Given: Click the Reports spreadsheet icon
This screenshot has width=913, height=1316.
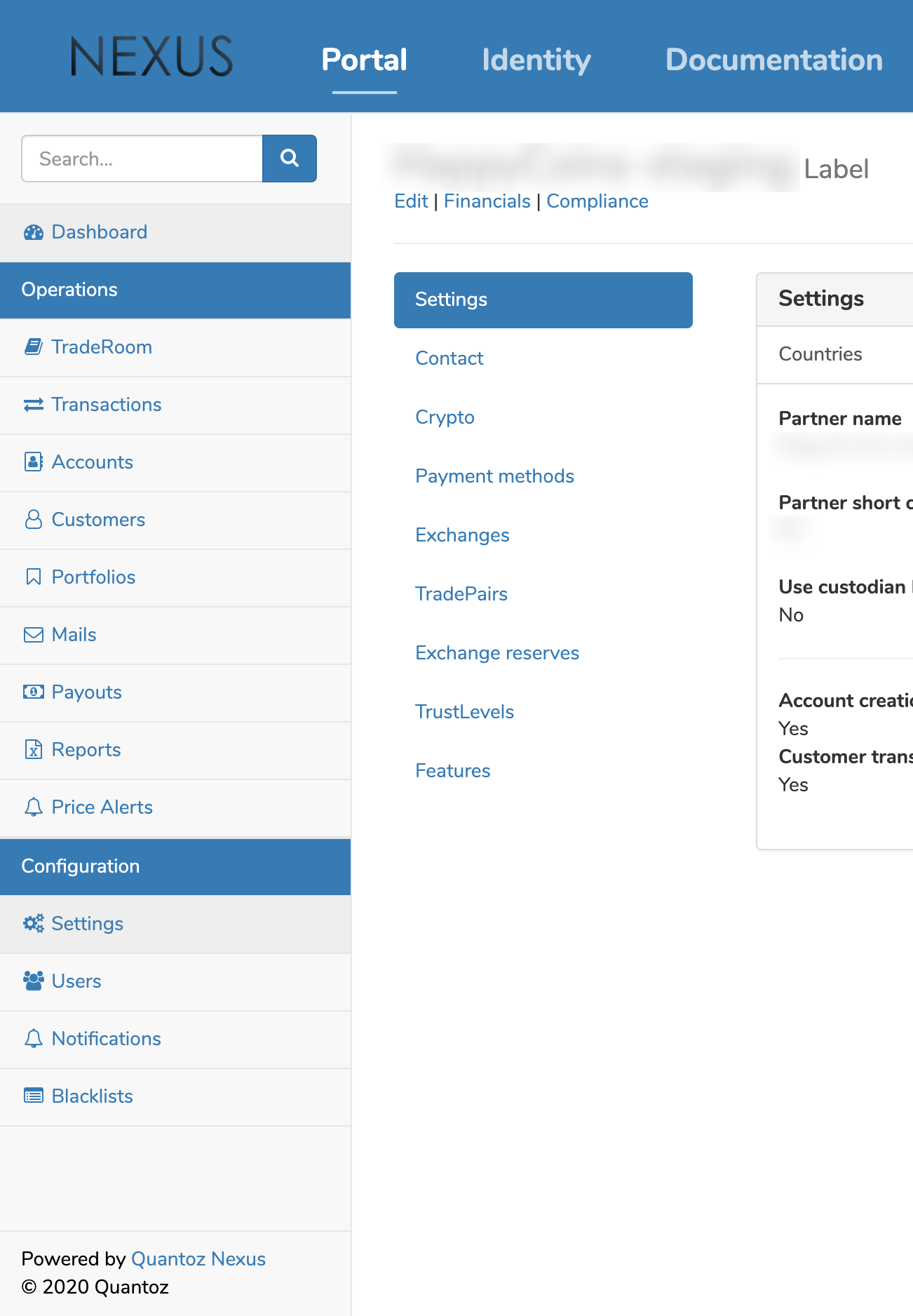Looking at the screenshot, I should [33, 750].
